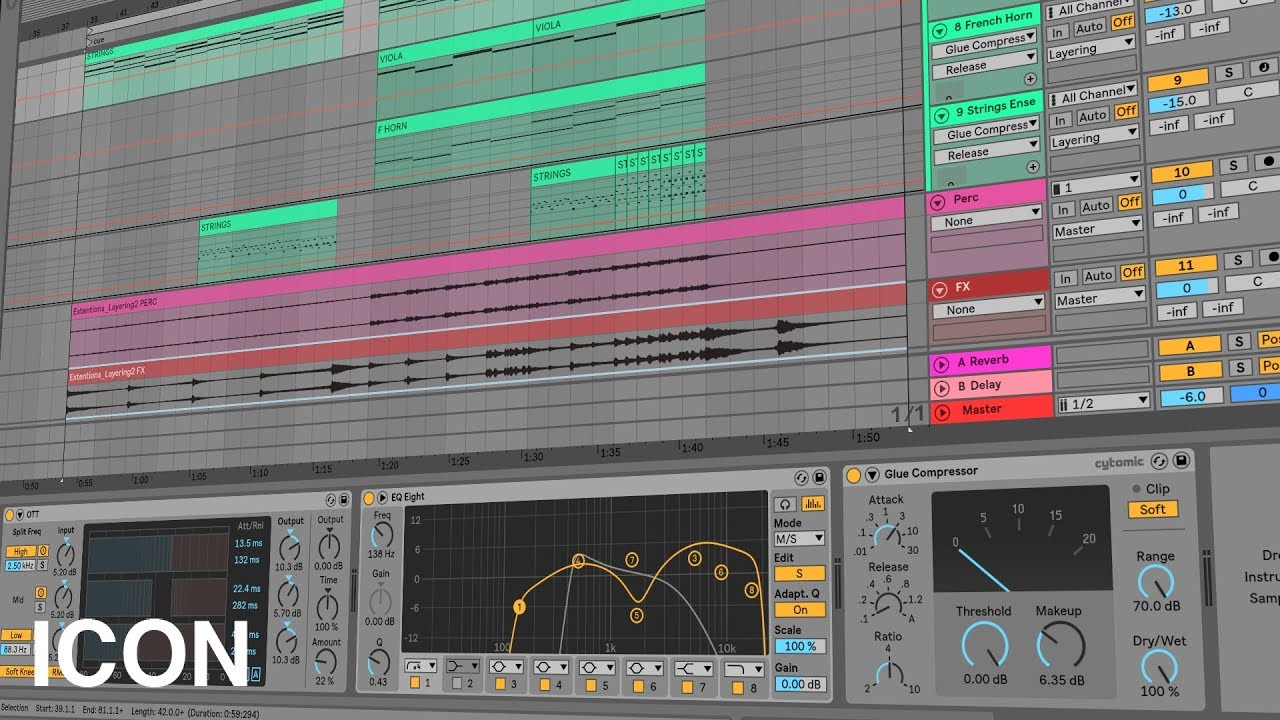Collapse the Perc track with its triangle
Image resolution: width=1280 pixels, height=720 pixels.
pyautogui.click(x=938, y=201)
